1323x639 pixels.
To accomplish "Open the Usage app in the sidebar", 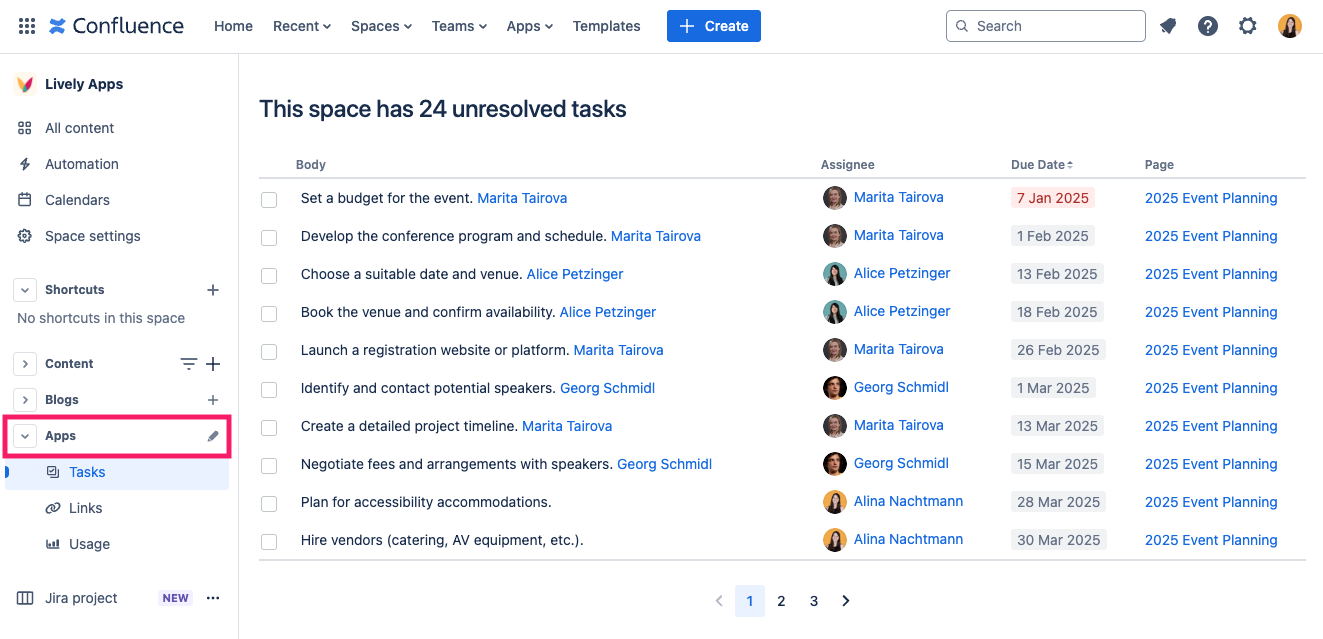I will pyautogui.click(x=88, y=543).
